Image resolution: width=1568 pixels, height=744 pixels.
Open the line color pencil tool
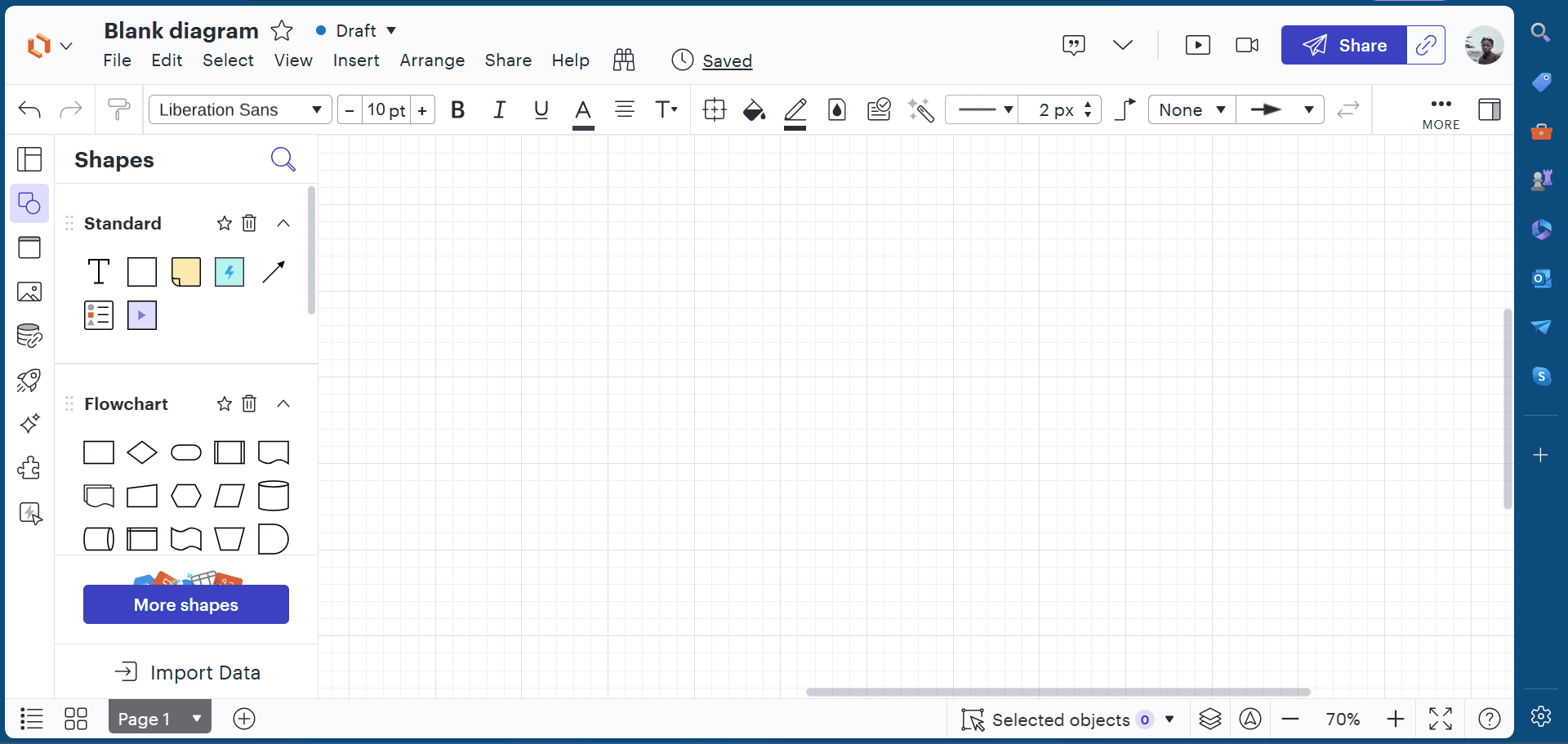(x=795, y=109)
